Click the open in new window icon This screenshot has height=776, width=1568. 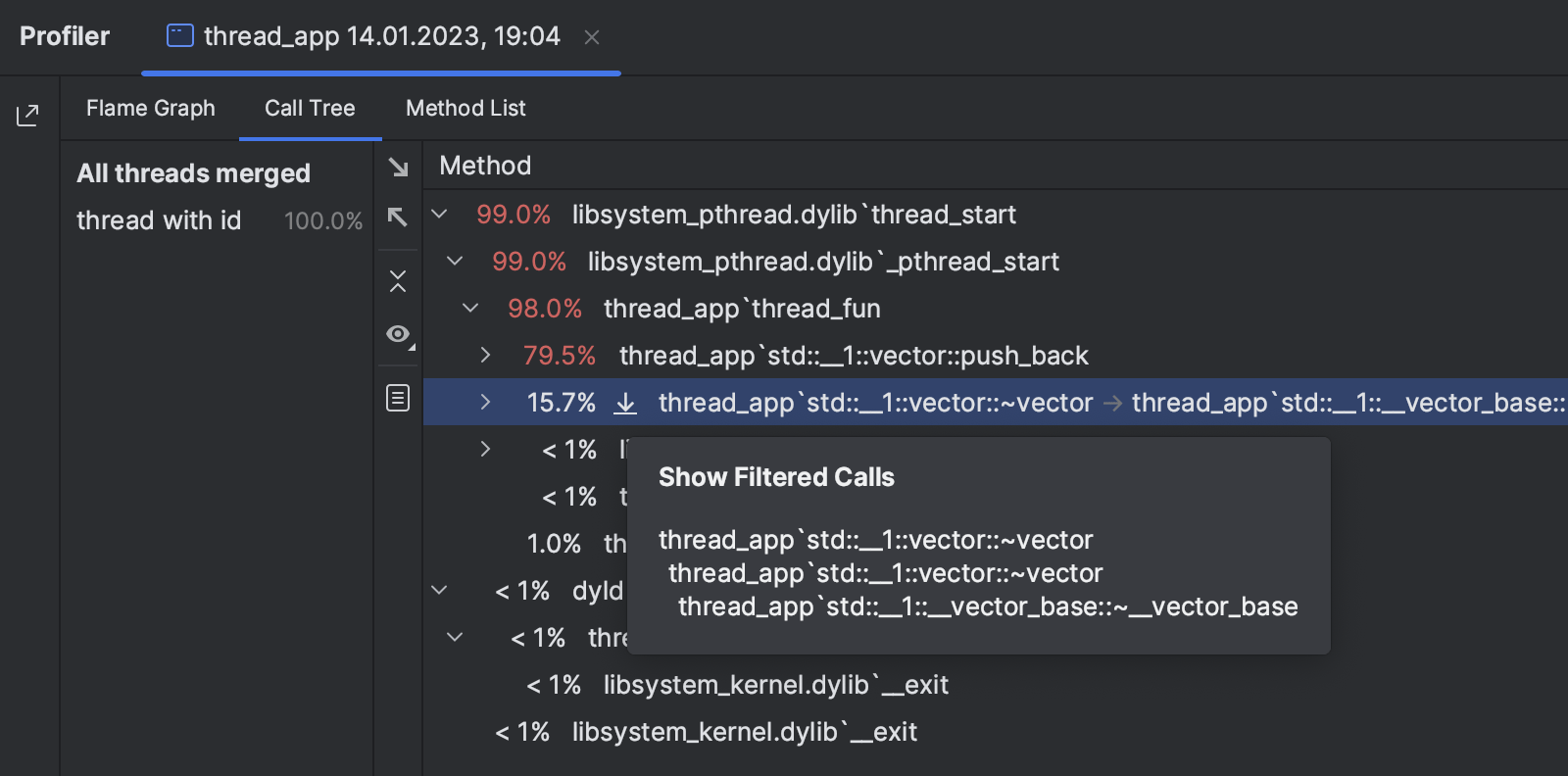tap(27, 116)
